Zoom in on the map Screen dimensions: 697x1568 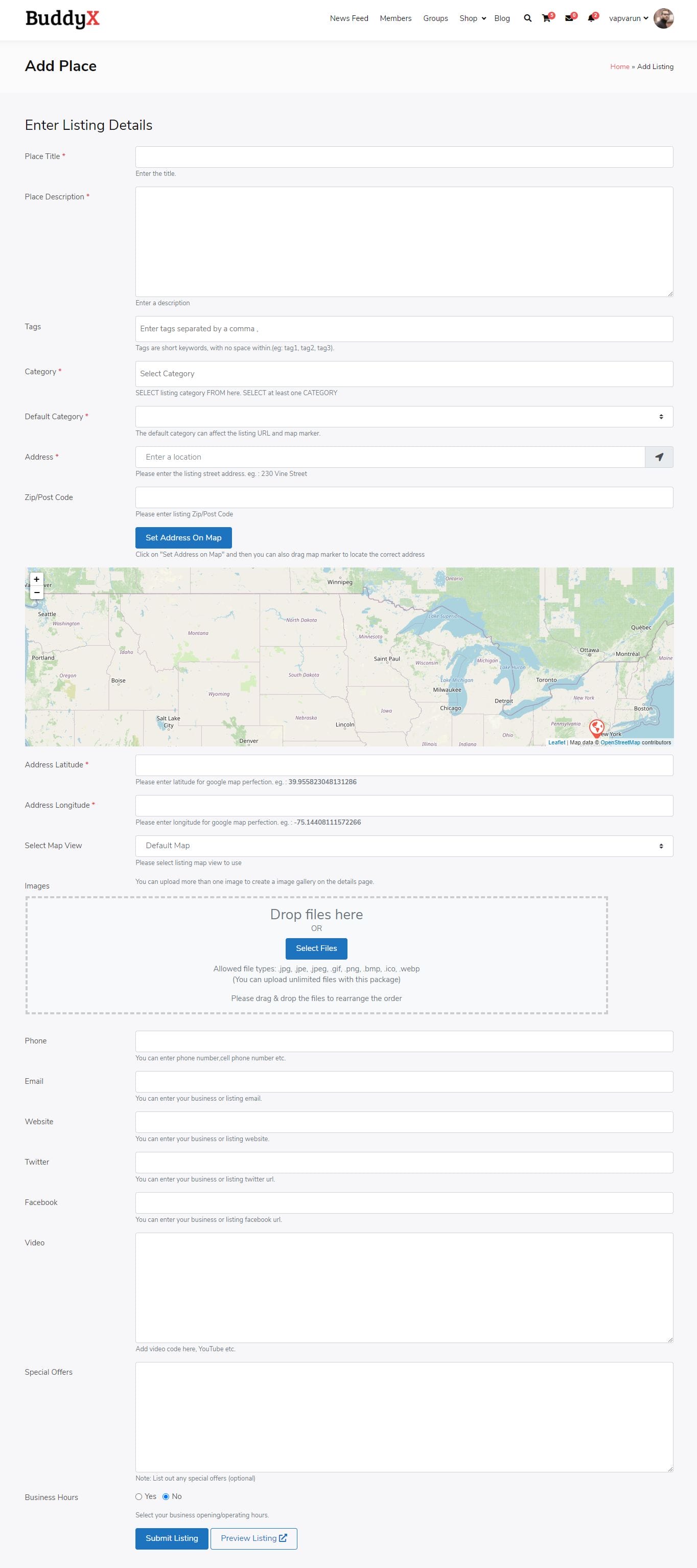point(36,579)
